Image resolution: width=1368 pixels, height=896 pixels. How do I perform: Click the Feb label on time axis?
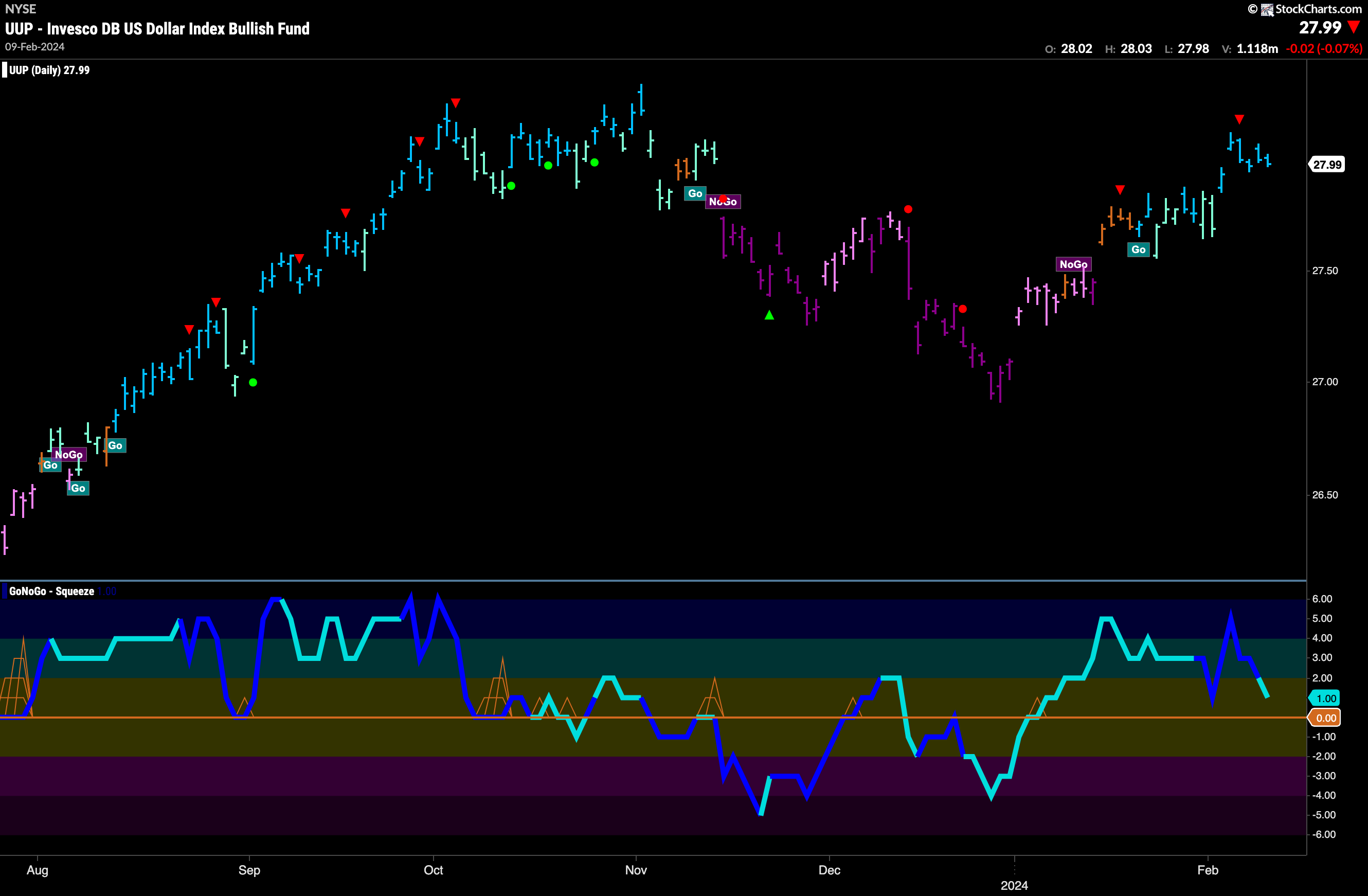[x=1208, y=870]
